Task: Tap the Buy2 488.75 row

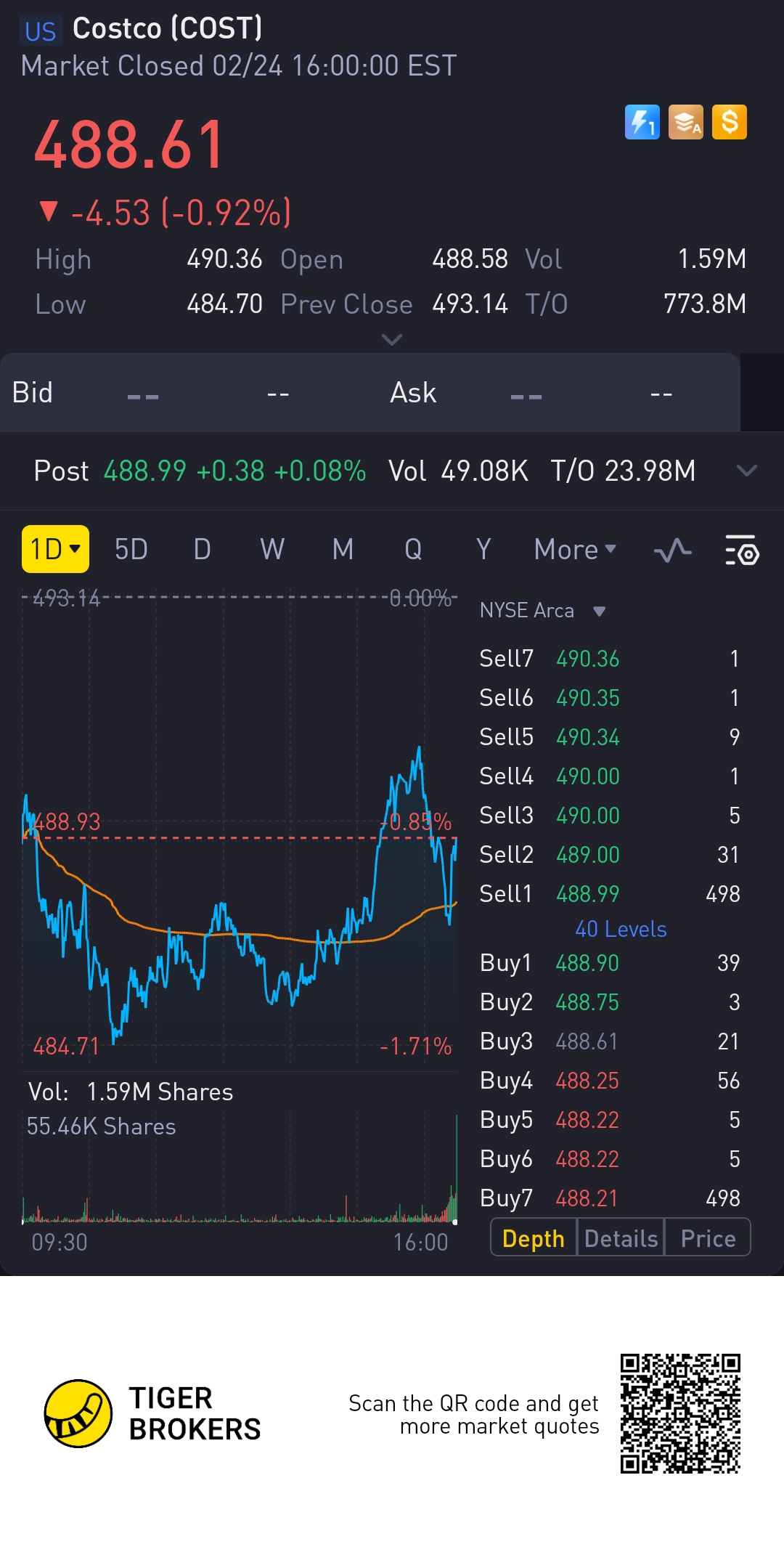Action: pos(610,1002)
